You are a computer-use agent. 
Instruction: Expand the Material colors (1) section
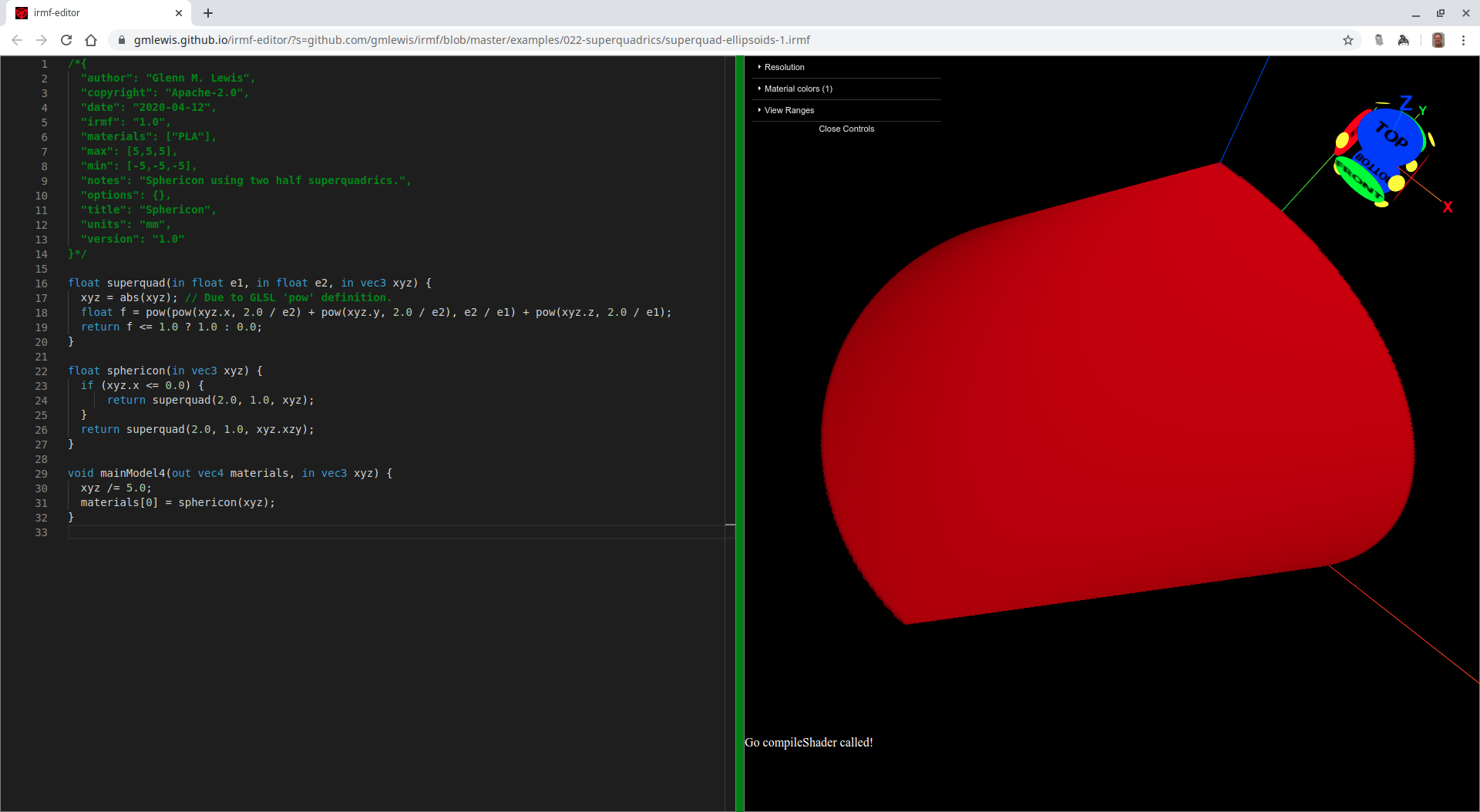pyautogui.click(x=798, y=89)
